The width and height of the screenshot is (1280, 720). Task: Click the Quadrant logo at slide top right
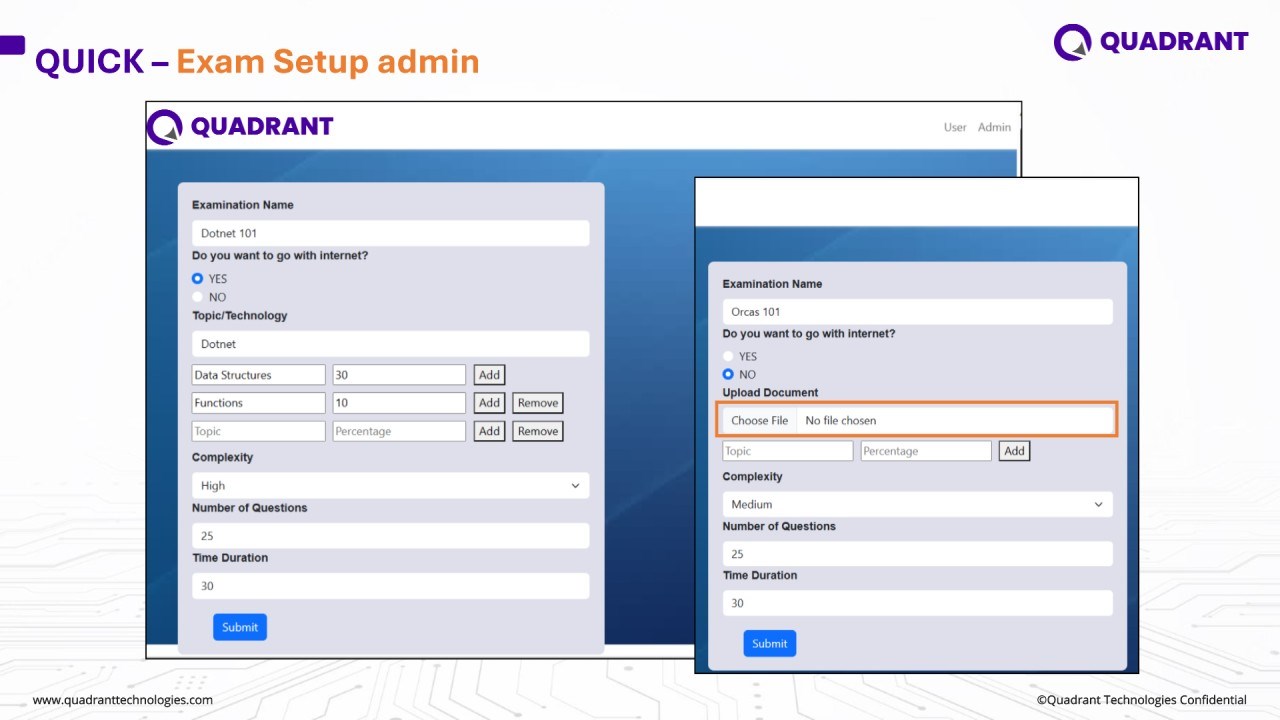click(1151, 42)
